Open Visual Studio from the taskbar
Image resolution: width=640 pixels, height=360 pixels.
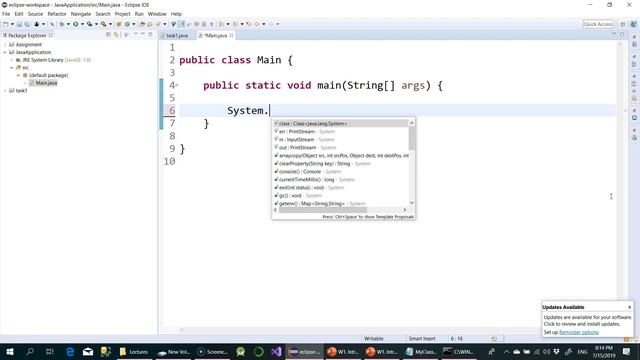click(276, 352)
